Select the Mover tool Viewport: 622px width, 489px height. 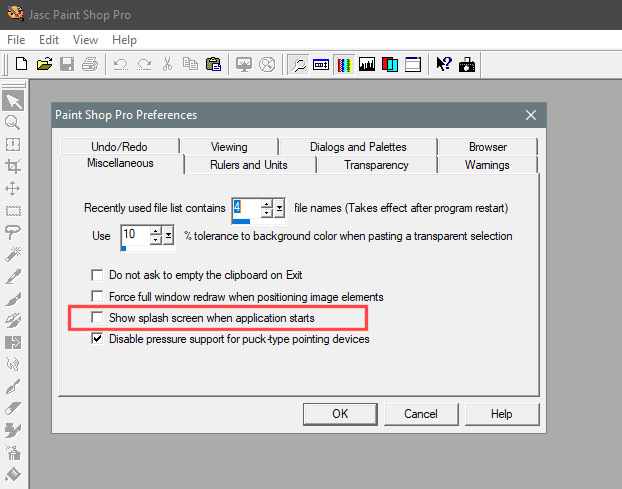13,189
